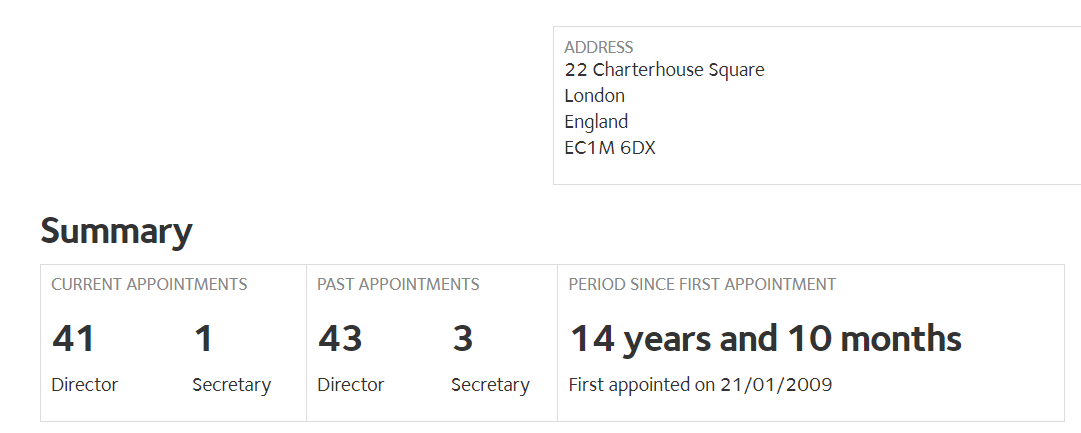
Task: Click First appointed on 21/01/2009 text
Action: click(x=700, y=385)
